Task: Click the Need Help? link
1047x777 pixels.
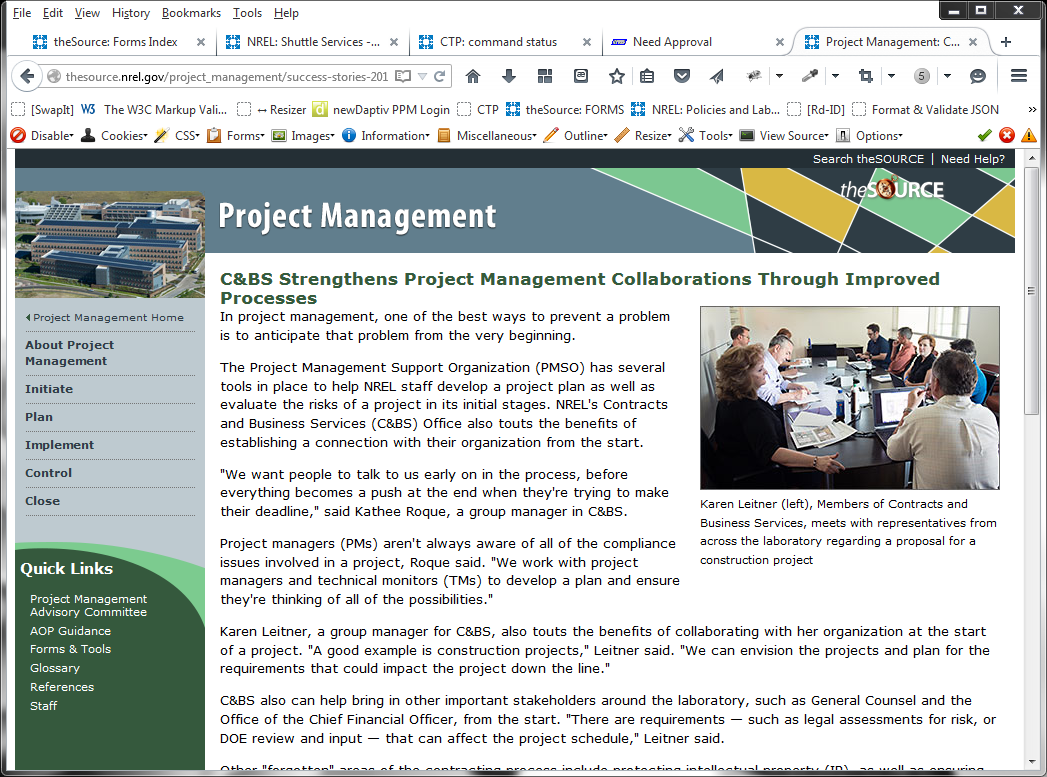Action: point(972,159)
